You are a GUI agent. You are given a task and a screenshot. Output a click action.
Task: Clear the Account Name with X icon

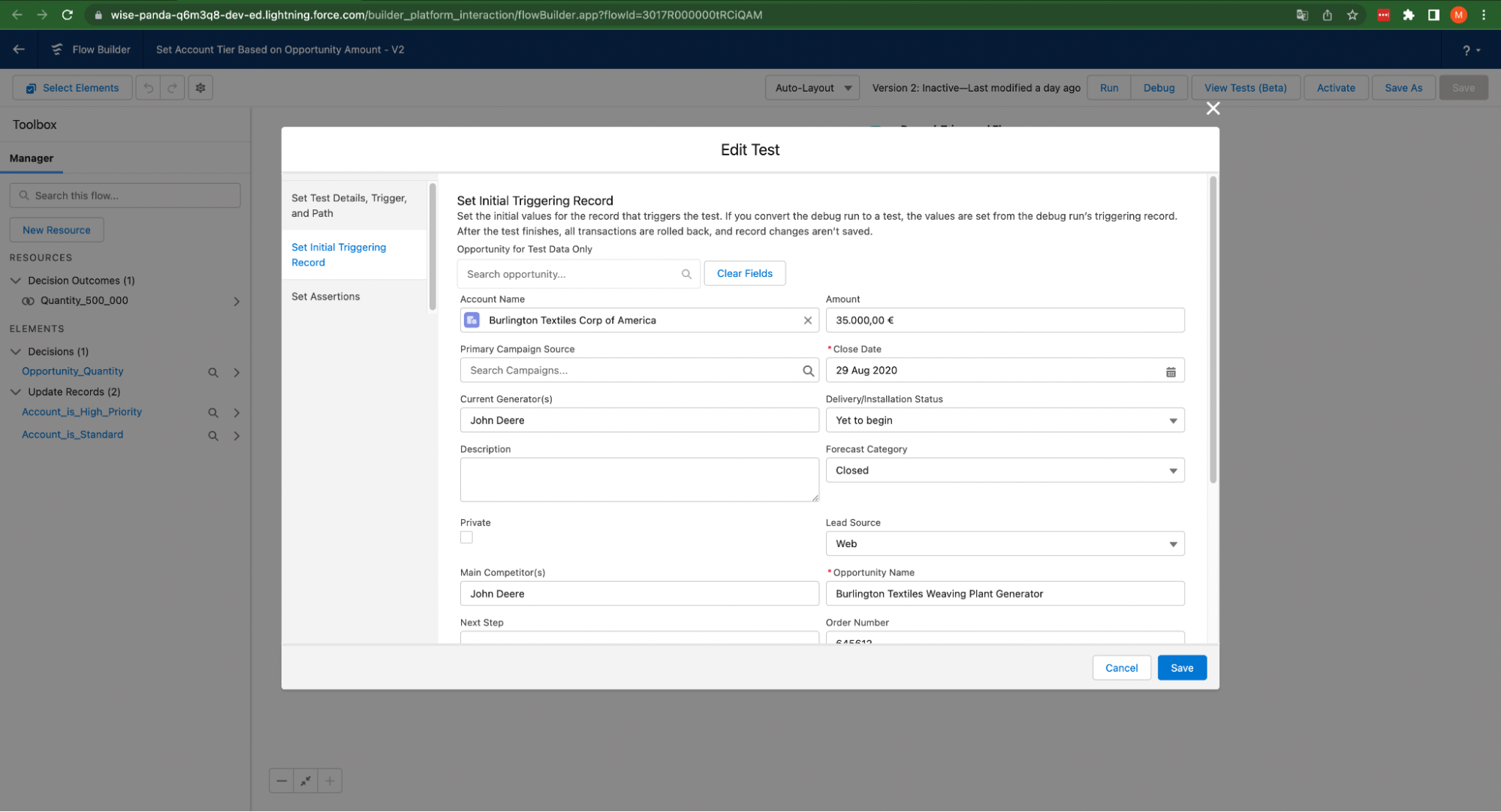click(x=807, y=320)
